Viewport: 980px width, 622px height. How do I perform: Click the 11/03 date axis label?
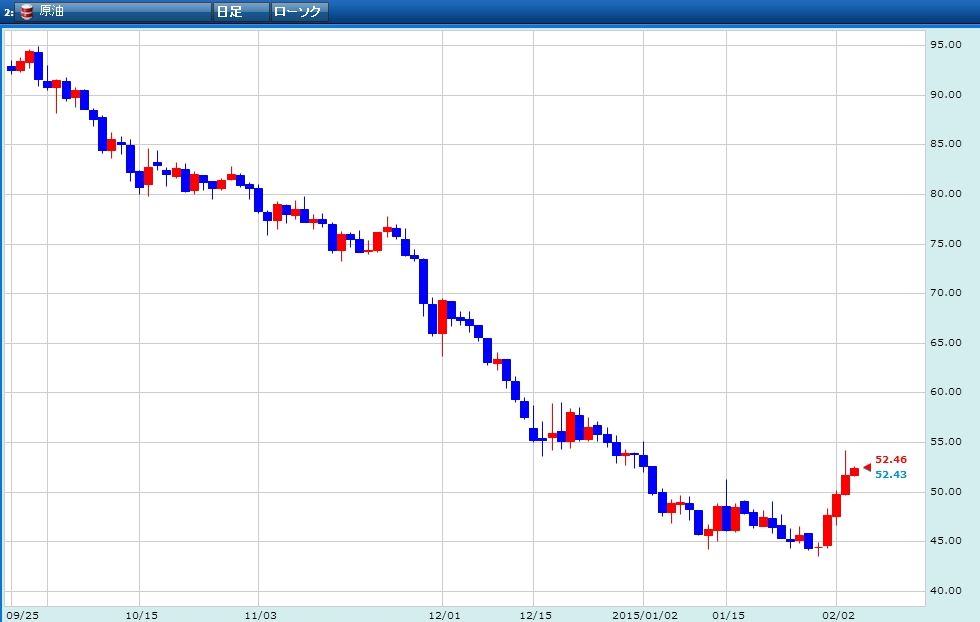click(x=259, y=614)
